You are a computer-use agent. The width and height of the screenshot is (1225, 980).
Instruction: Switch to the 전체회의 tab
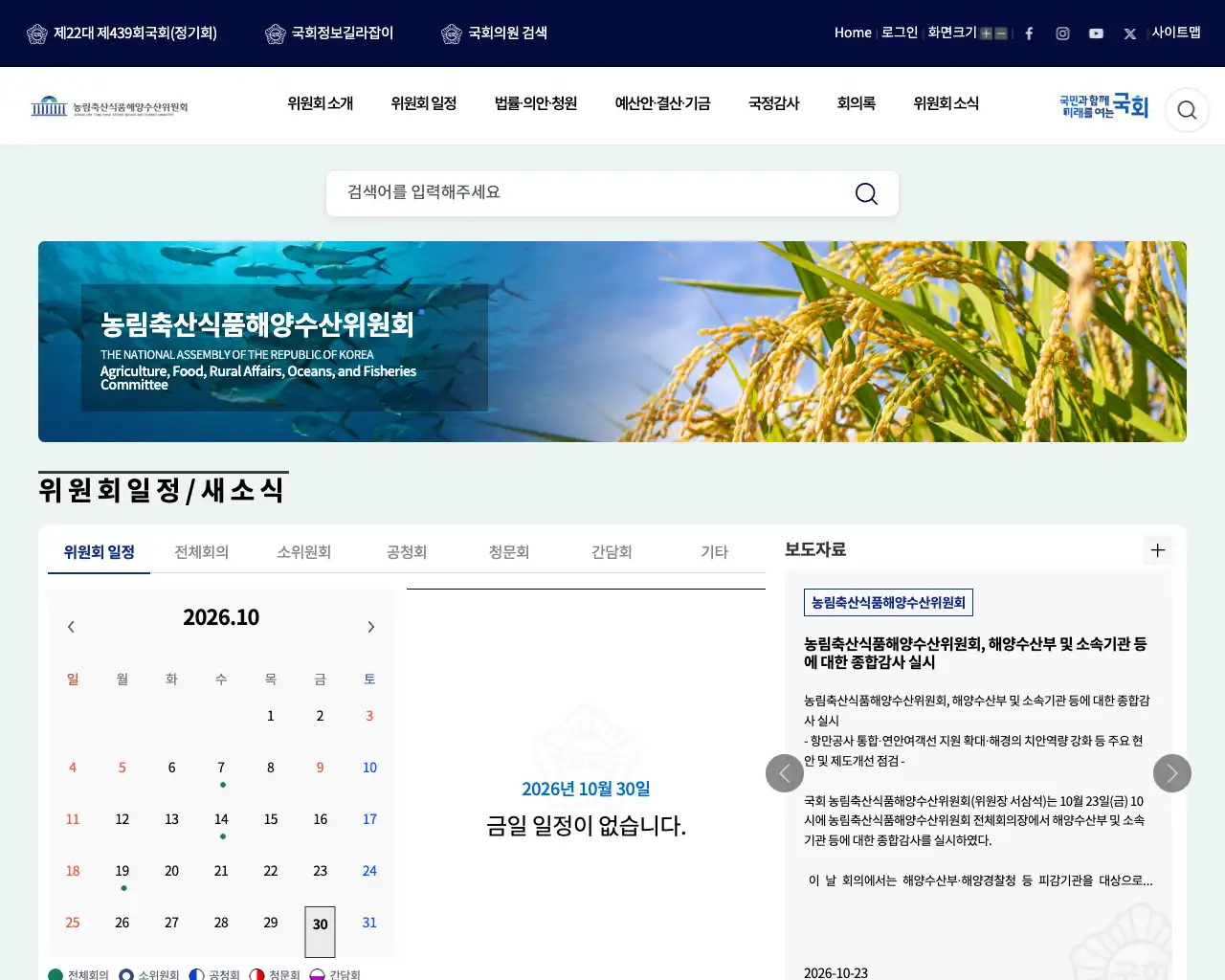[202, 552]
